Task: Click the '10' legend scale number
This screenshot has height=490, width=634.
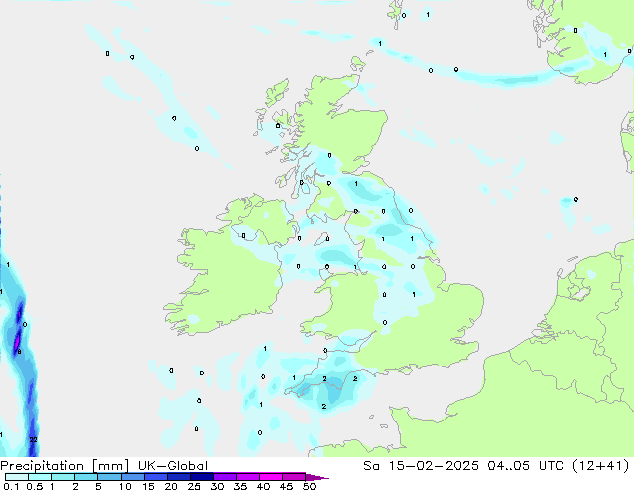Action: 125,486
